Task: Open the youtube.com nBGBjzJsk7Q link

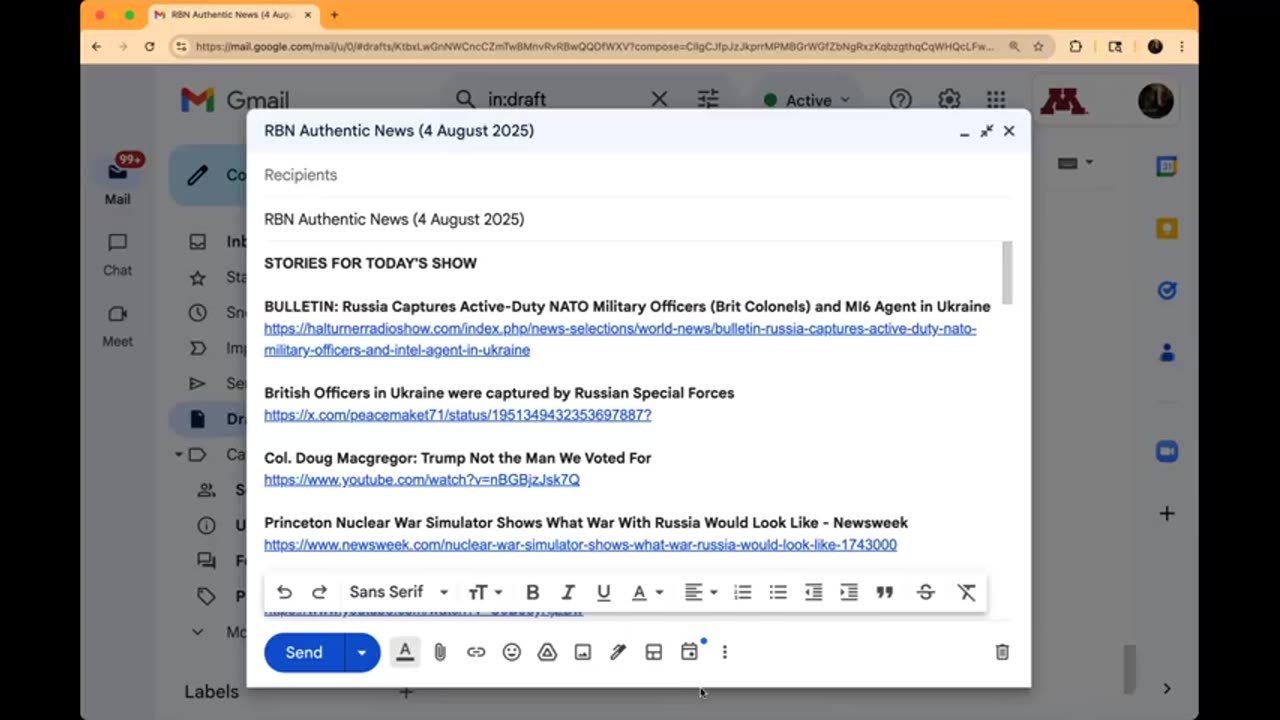Action: click(x=422, y=480)
